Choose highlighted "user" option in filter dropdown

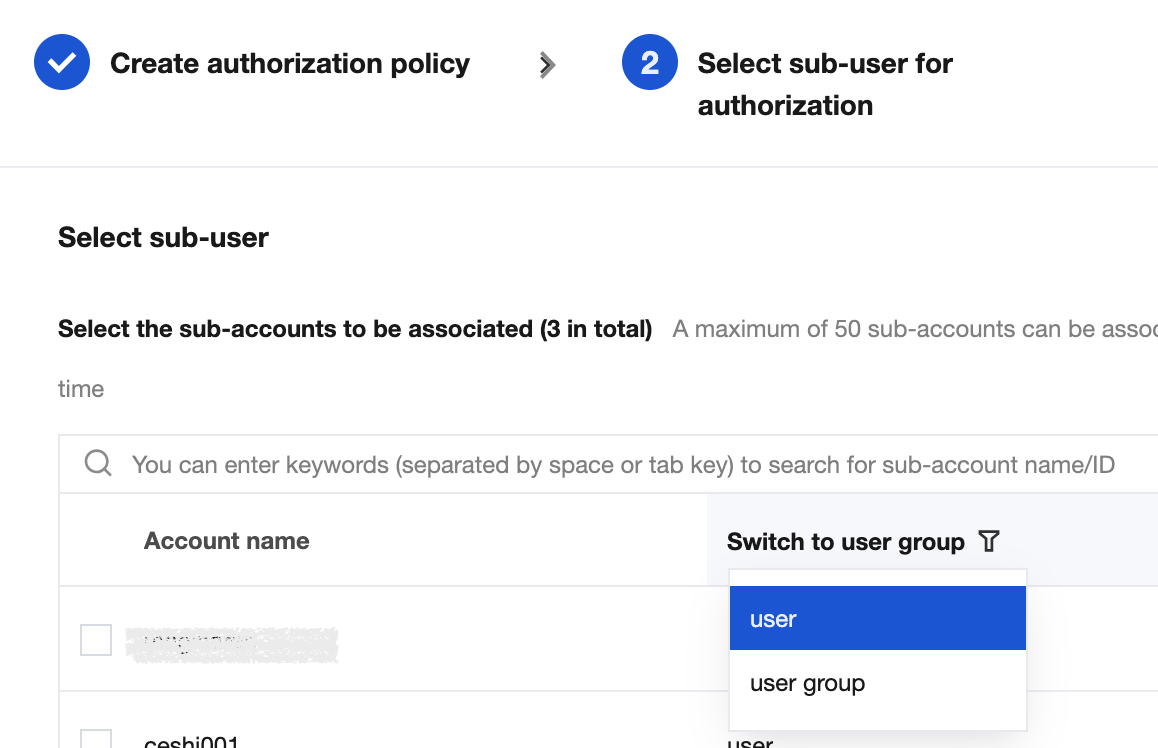tap(877, 619)
